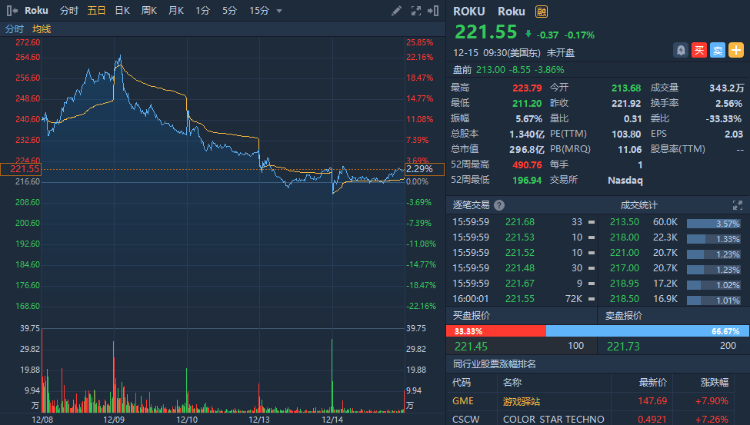Click the blue 66.67% sell ratio bar

(x=648, y=331)
